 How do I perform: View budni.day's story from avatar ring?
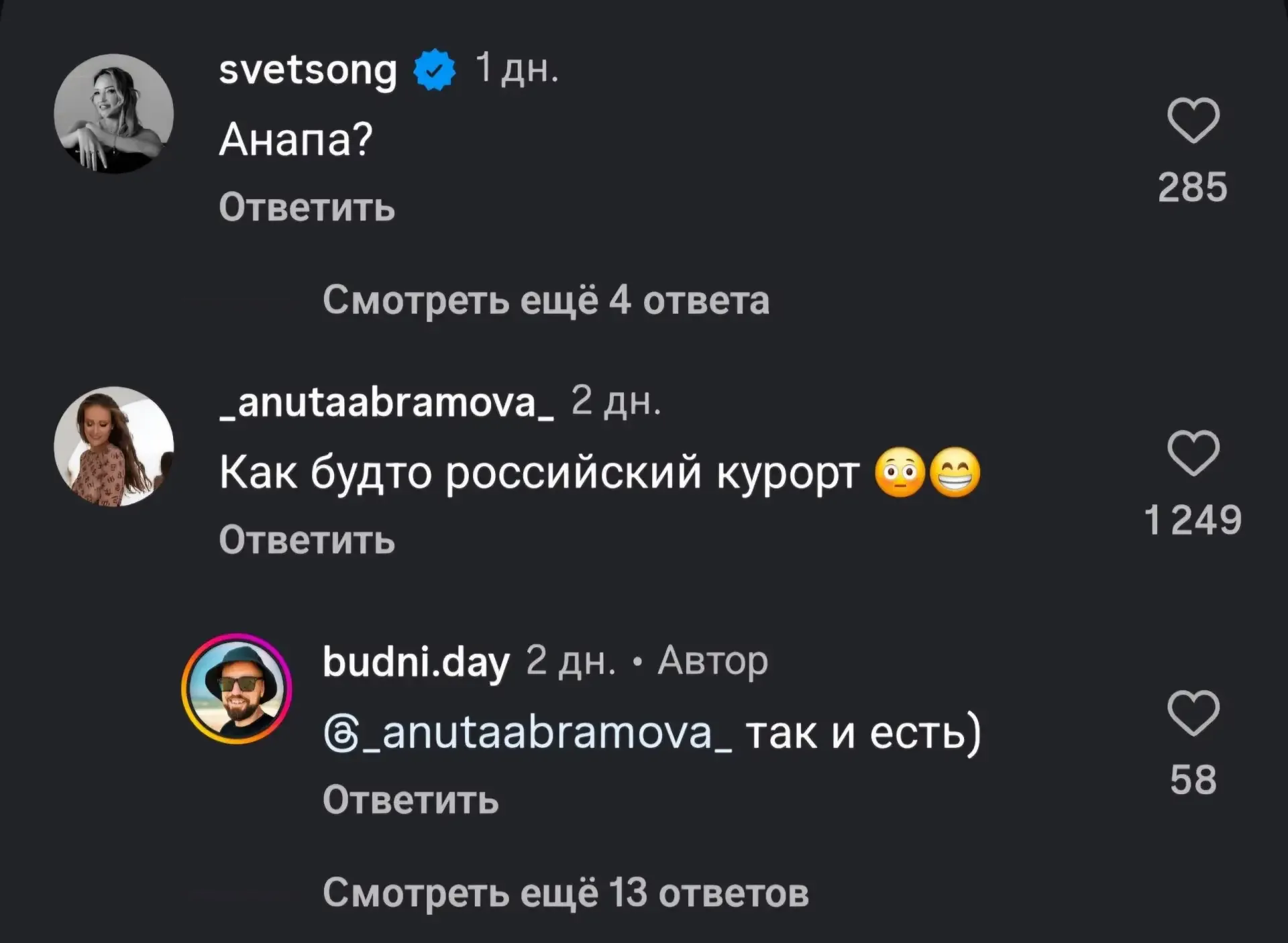(x=236, y=689)
